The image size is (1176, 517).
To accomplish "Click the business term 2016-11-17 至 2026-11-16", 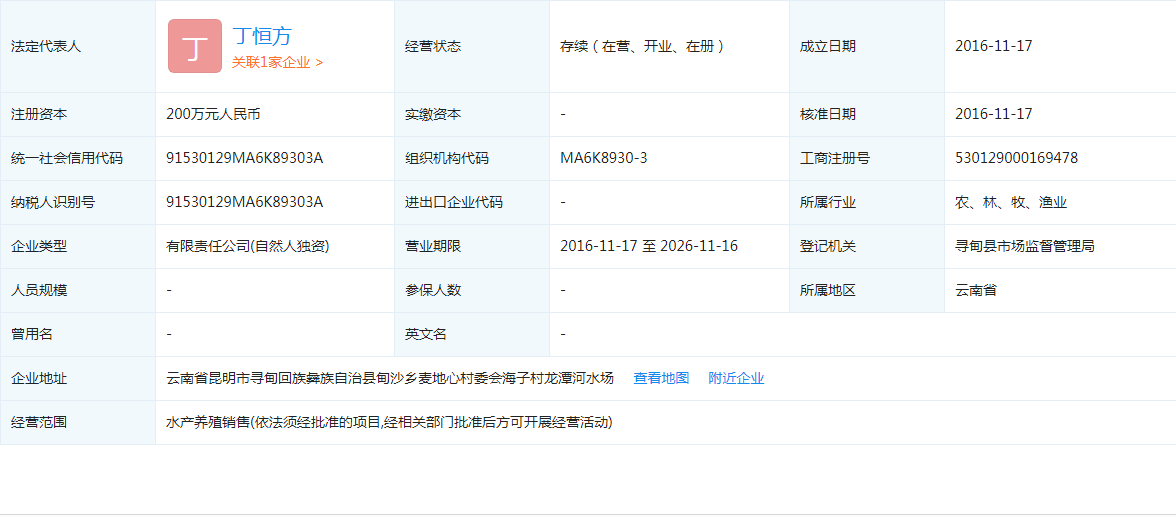I will (648, 246).
